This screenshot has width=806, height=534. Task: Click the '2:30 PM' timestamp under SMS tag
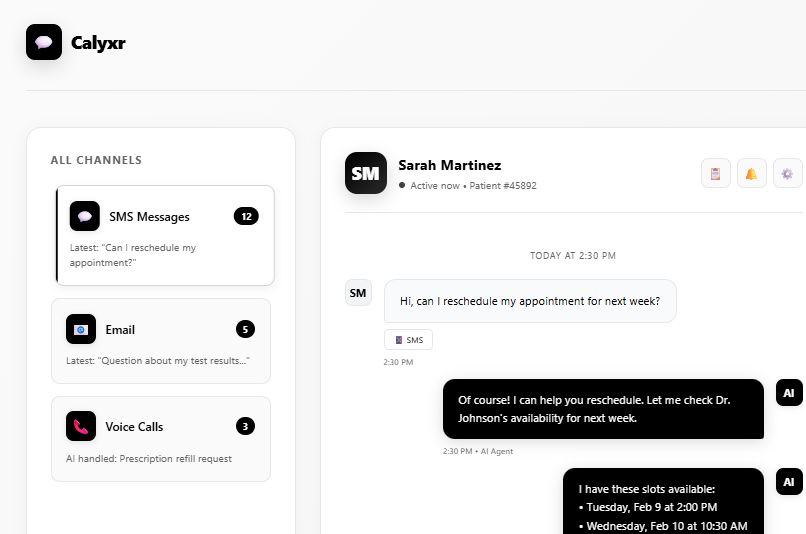click(398, 362)
